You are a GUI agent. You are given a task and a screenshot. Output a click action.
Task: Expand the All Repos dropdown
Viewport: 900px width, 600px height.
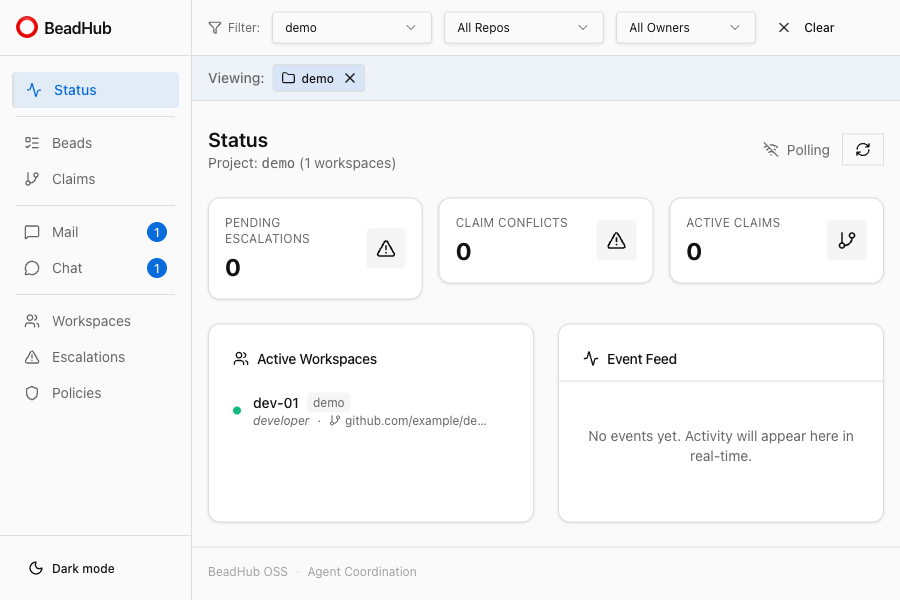click(x=523, y=27)
